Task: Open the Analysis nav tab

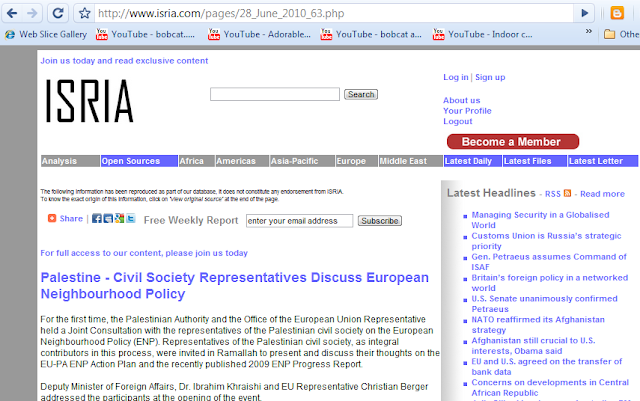Action: point(70,161)
